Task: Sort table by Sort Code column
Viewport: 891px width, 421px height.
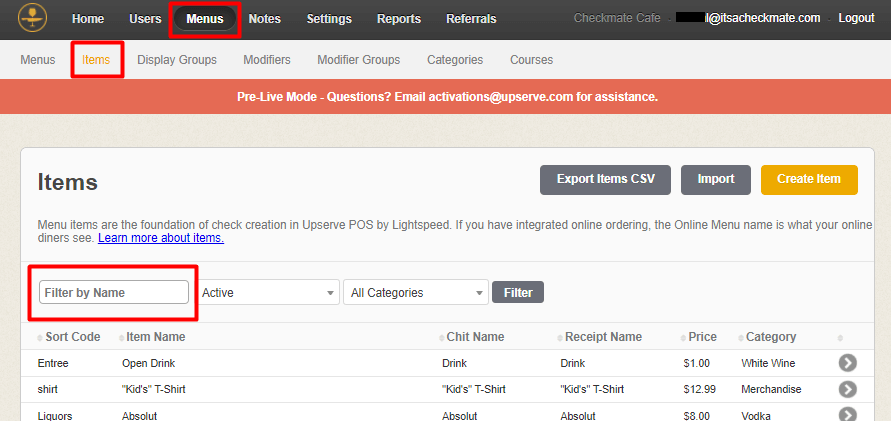Action: coord(72,337)
